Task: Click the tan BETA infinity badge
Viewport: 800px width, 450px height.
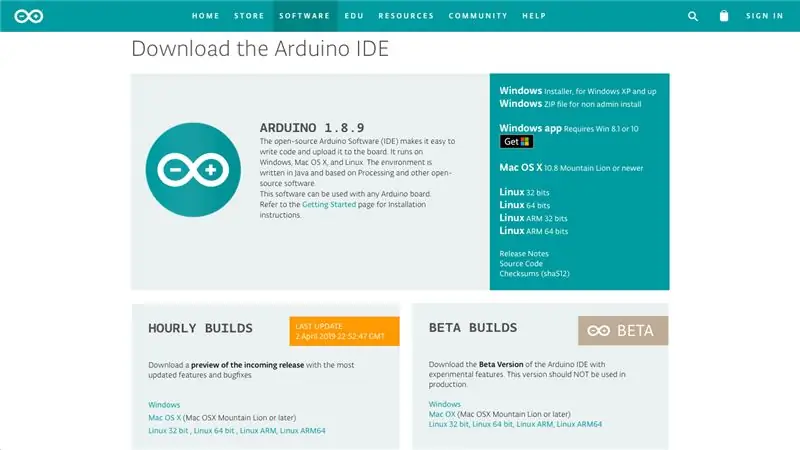Action: tap(623, 331)
